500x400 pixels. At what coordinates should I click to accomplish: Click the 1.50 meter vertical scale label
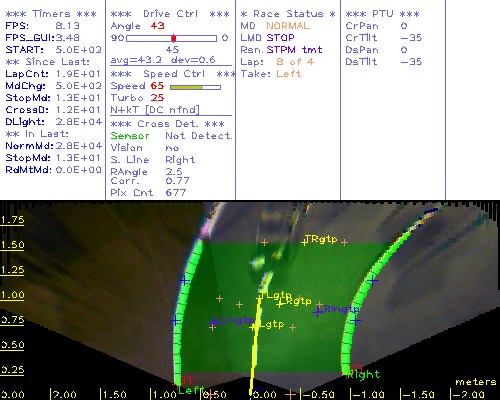pos(12,245)
